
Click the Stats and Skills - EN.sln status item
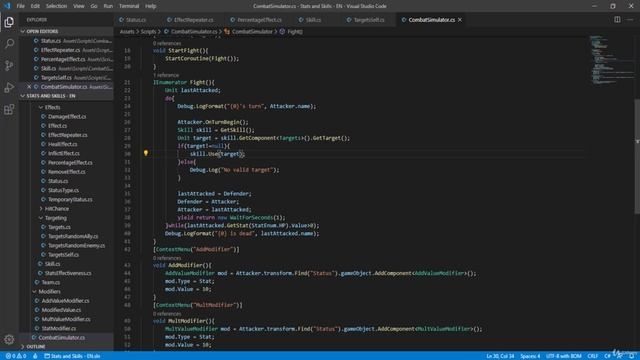(72, 356)
